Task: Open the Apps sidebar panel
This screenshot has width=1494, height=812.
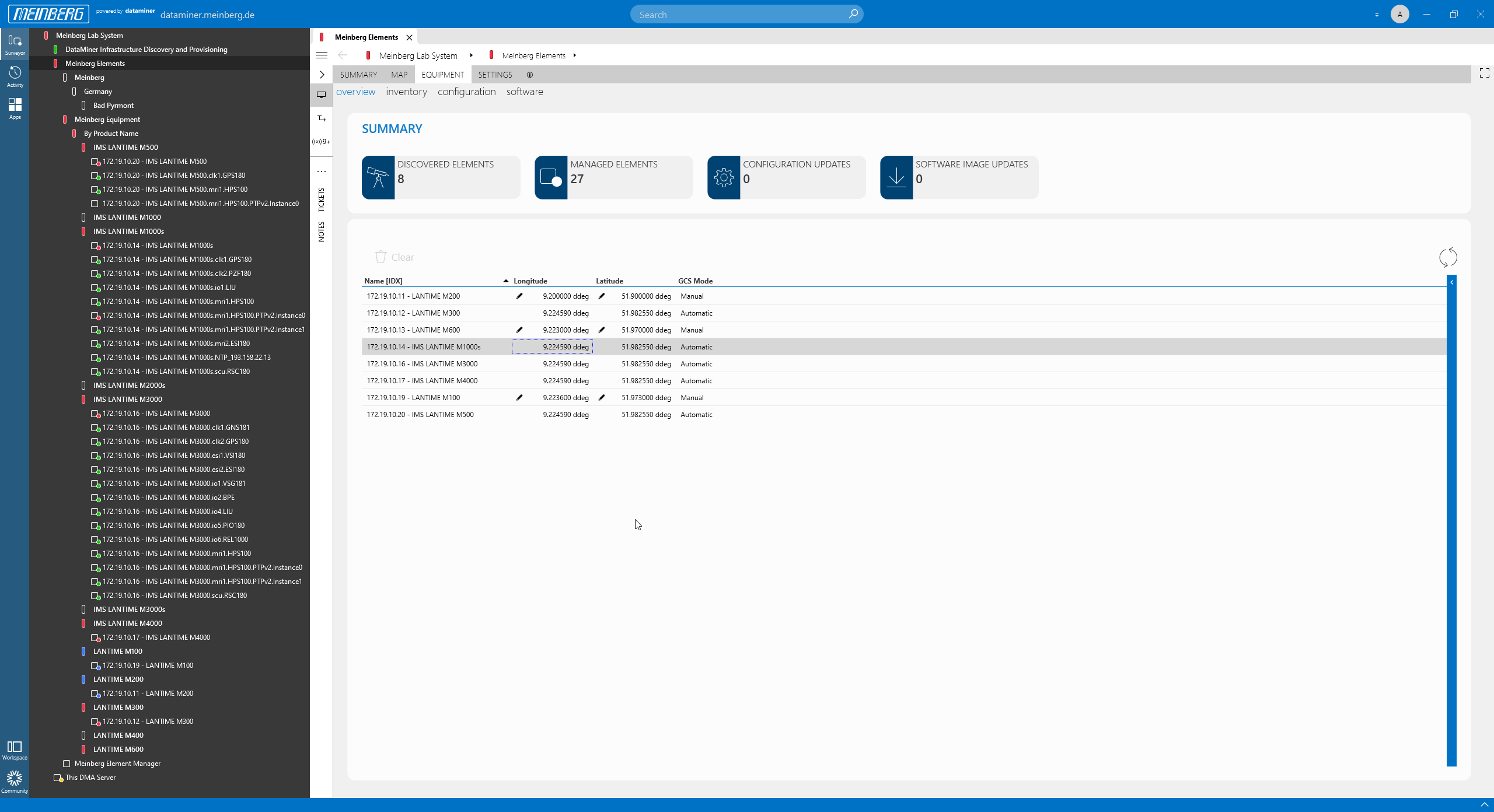Action: [15, 108]
